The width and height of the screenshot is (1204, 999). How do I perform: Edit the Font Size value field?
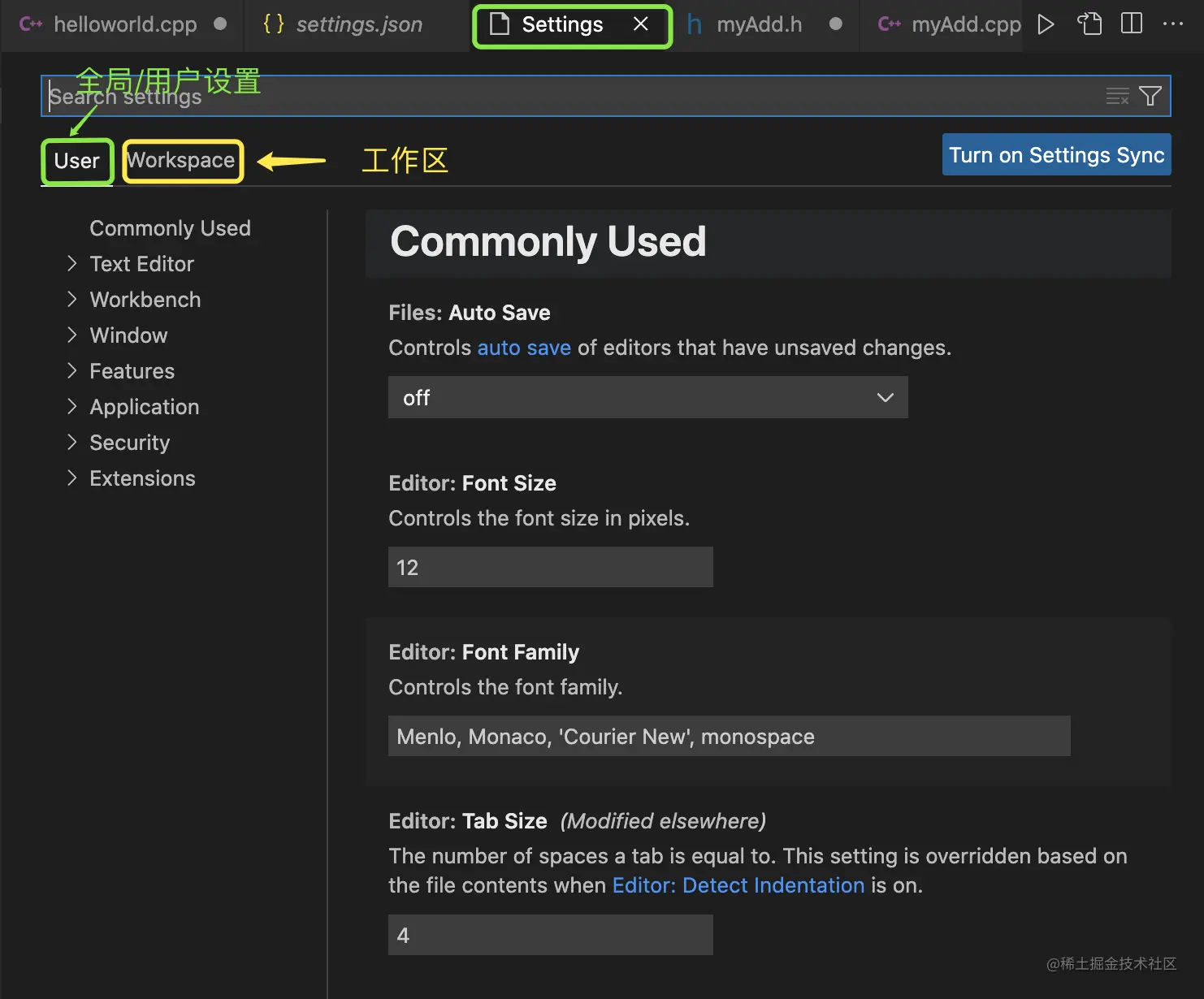[x=550, y=567]
